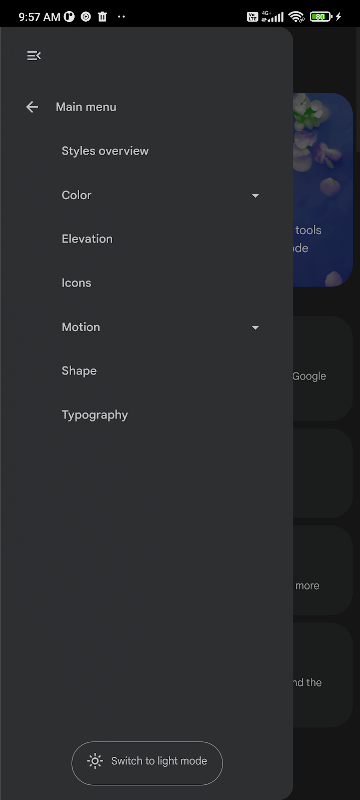360x800 pixels.
Task: Expand the Color submenu arrow
Action: (255, 195)
